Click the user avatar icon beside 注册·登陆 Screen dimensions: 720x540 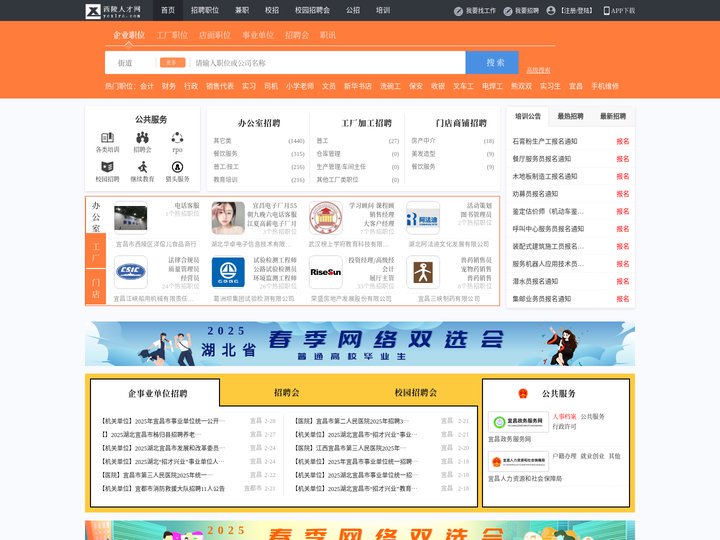pos(551,11)
